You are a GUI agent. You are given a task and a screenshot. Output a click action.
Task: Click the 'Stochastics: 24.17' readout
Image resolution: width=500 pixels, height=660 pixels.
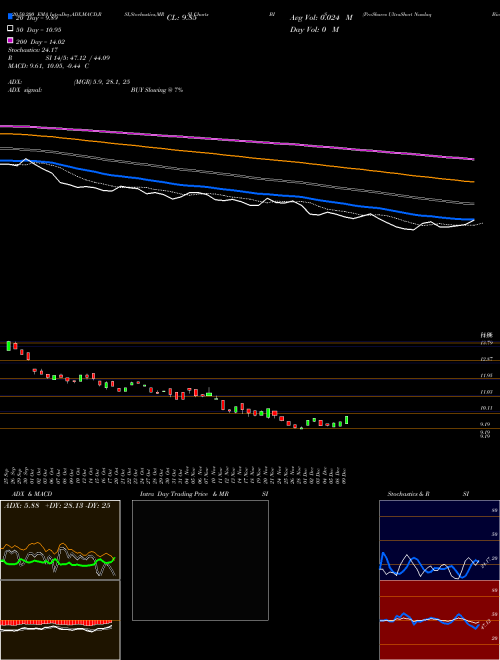point(32,50)
